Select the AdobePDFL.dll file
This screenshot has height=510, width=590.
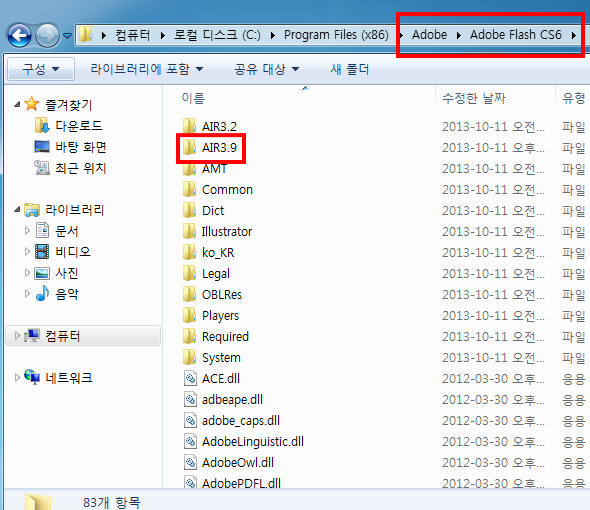coord(241,483)
